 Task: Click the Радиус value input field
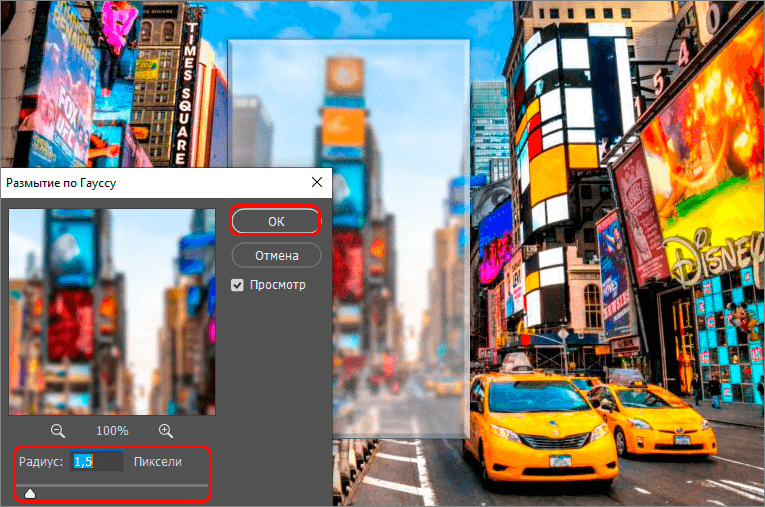97,461
